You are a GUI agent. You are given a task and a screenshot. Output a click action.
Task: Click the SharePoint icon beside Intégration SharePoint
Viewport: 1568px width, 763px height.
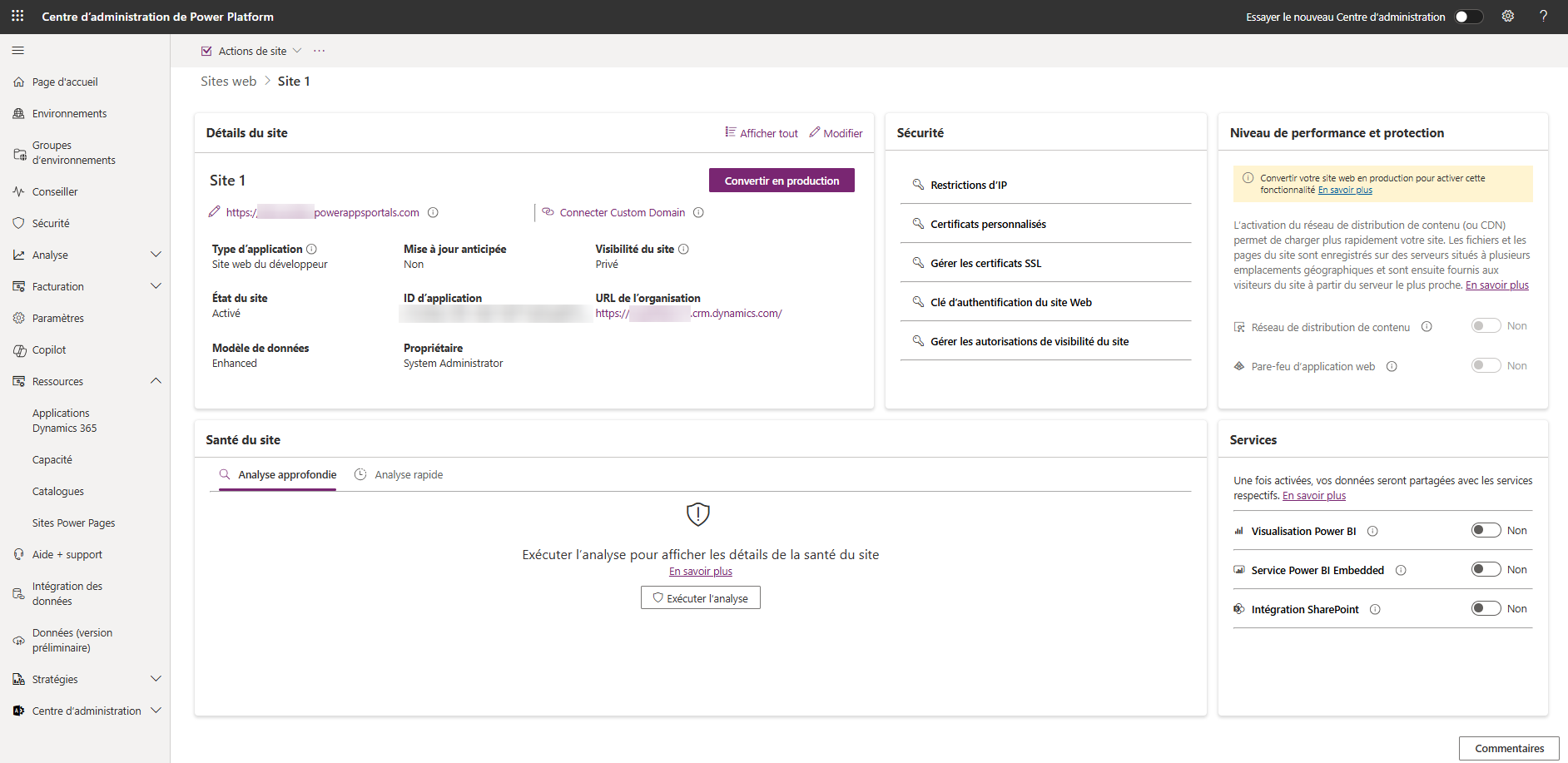[x=1239, y=609]
